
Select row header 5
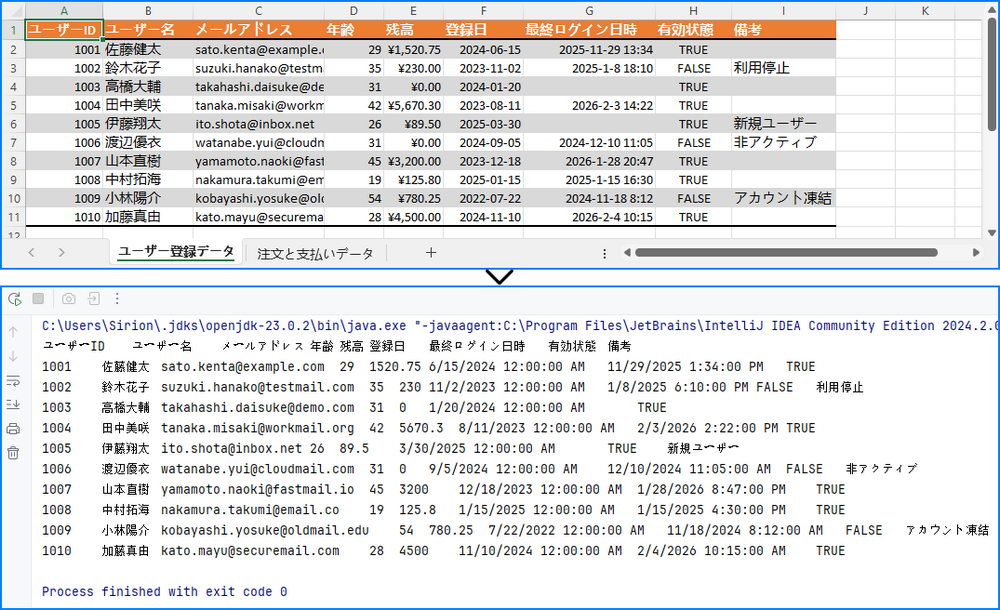[12, 104]
